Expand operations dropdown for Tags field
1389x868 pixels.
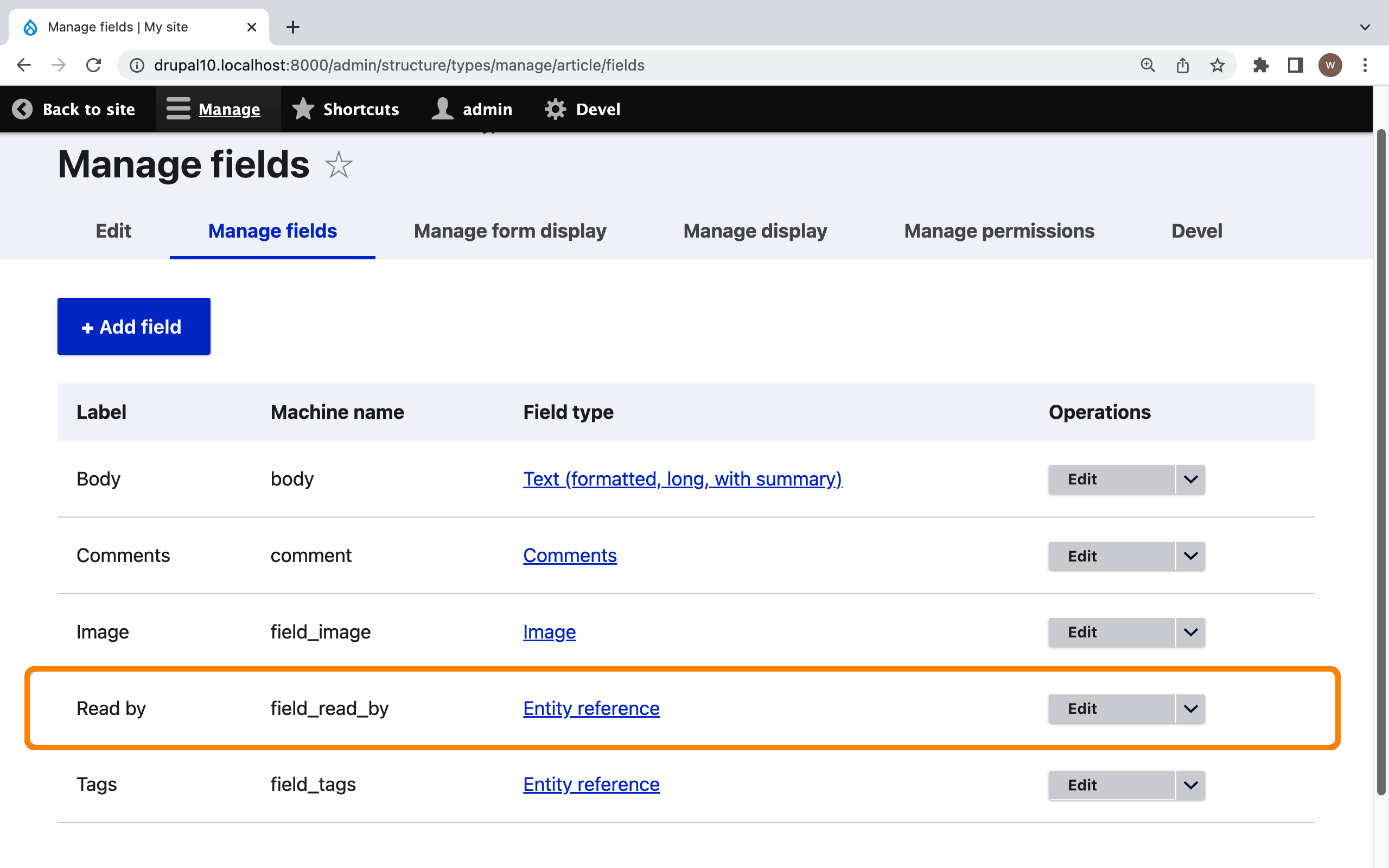[1190, 785]
